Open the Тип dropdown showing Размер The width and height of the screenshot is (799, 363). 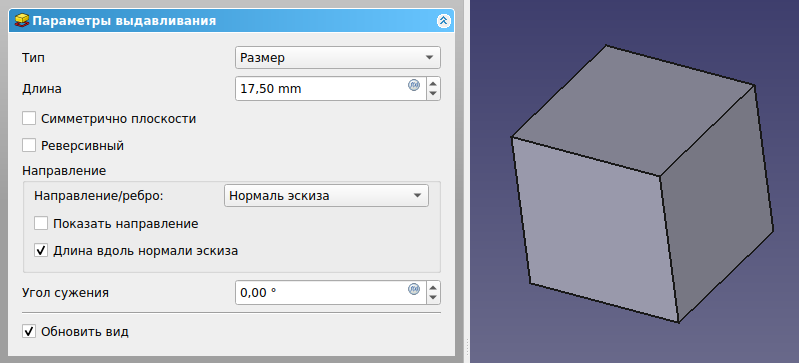338,58
